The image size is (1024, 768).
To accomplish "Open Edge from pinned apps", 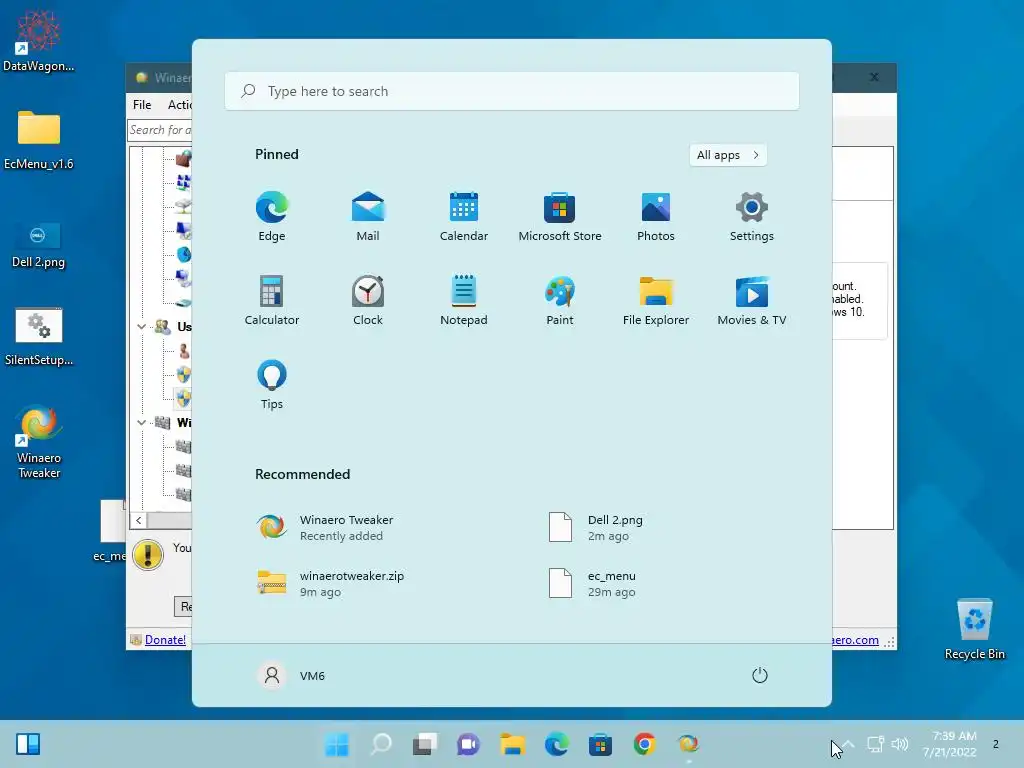I will click(x=272, y=217).
